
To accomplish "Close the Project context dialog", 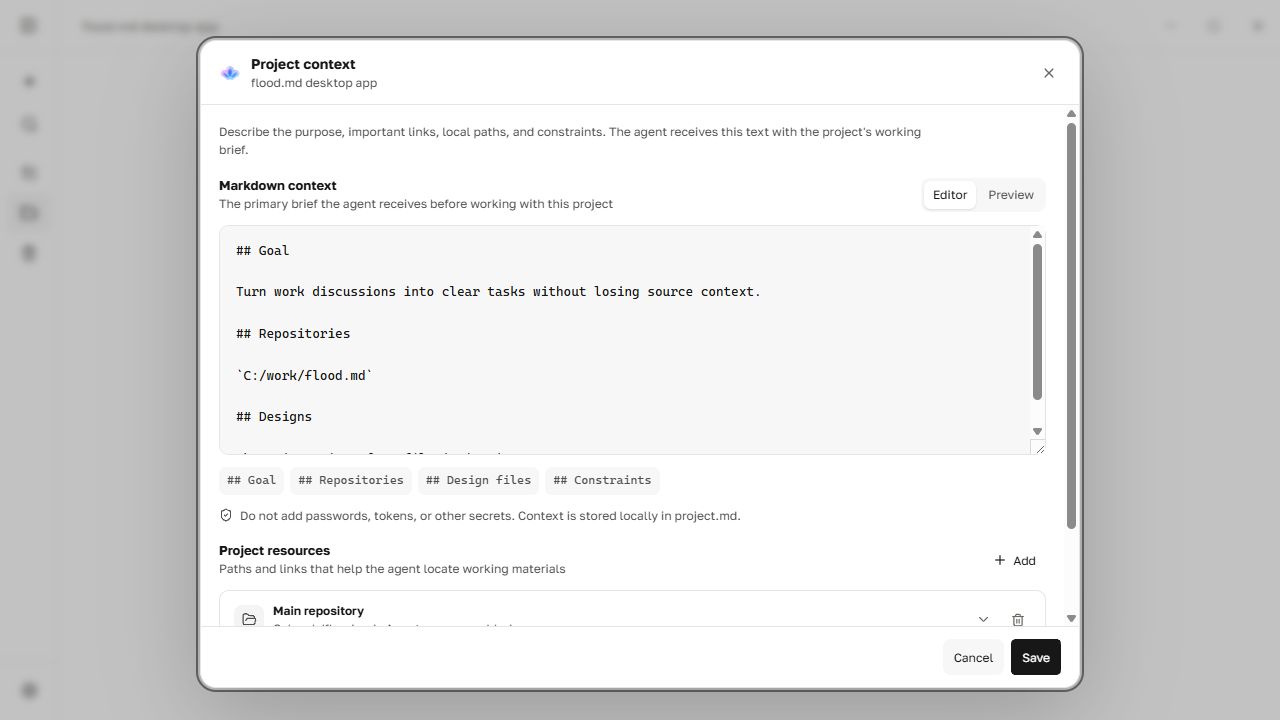I will (x=1048, y=73).
